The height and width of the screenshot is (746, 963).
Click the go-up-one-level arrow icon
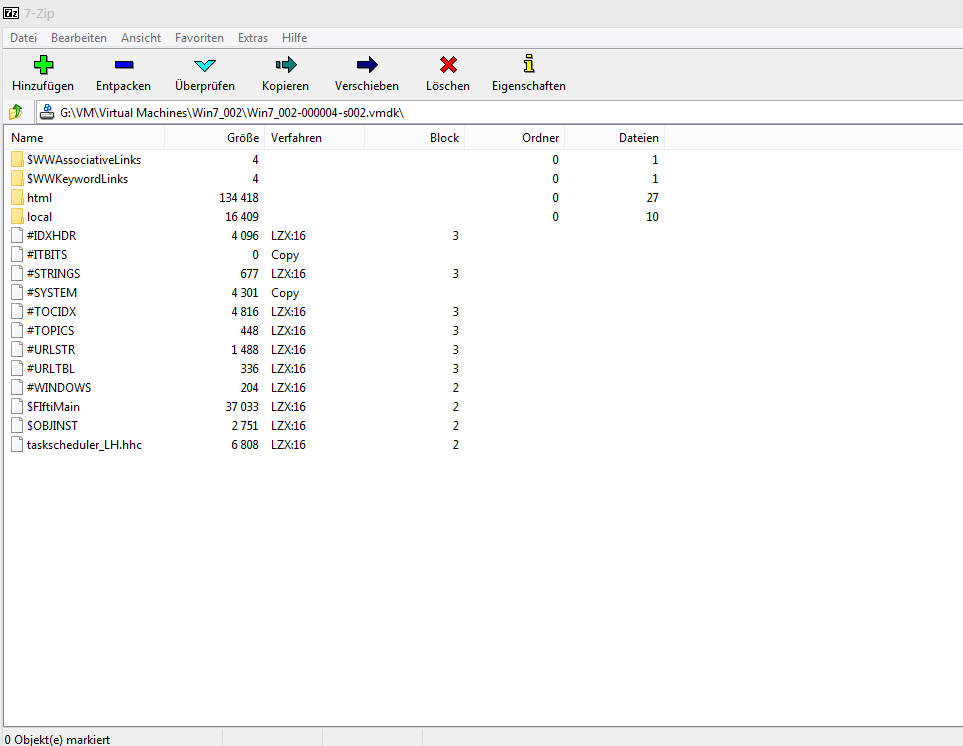click(x=15, y=112)
